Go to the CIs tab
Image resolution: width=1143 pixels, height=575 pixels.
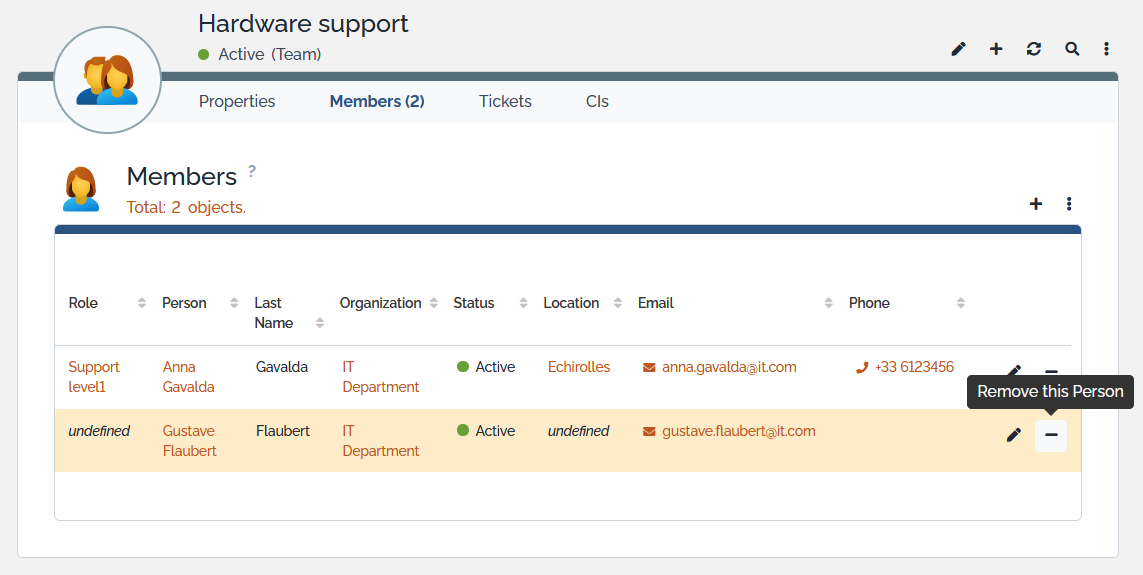click(x=597, y=101)
